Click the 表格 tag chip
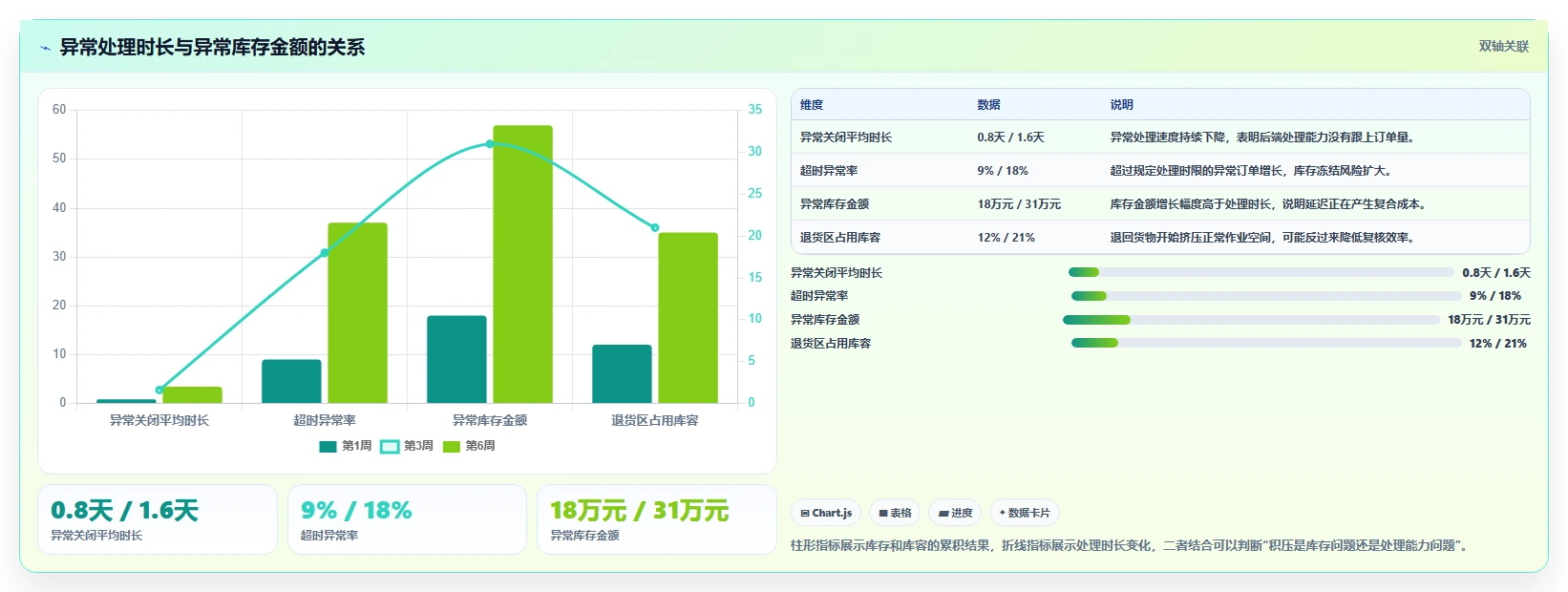This screenshot has height=592, width=1568. click(895, 513)
